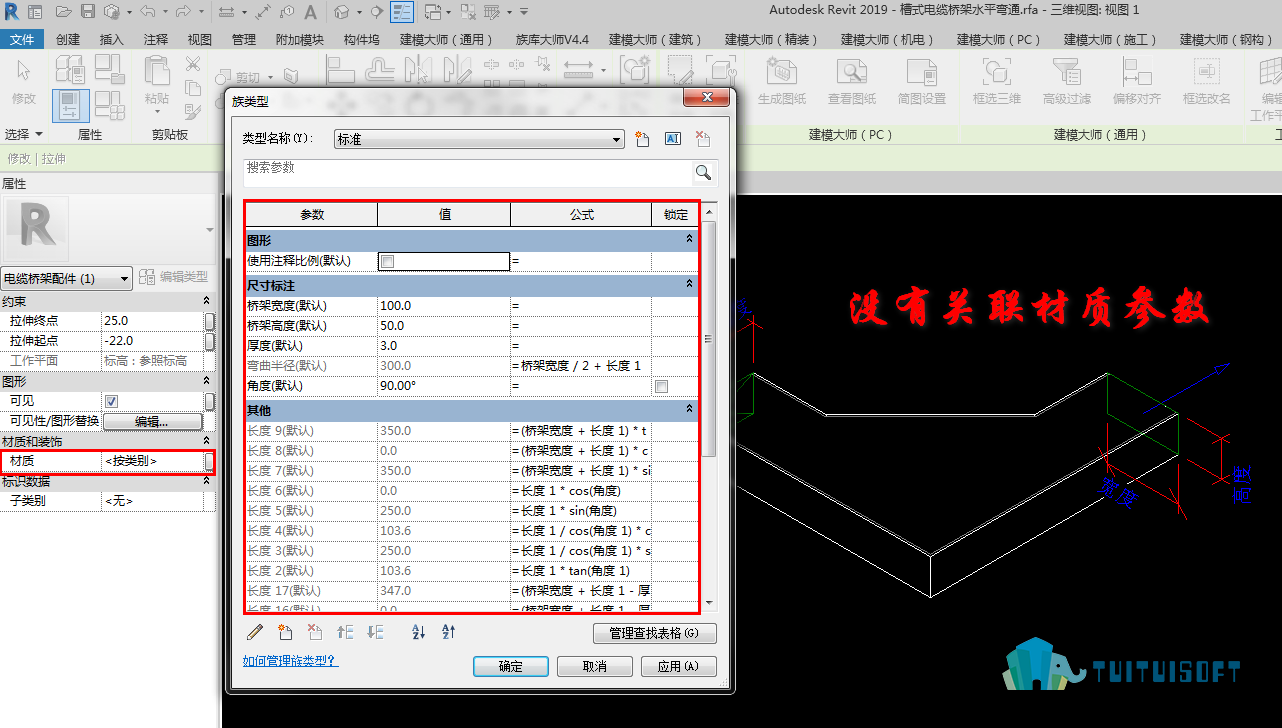Image resolution: width=1282 pixels, height=728 pixels.
Task: Tick the 使用注释比例 value checkbox
Action: pos(388,261)
